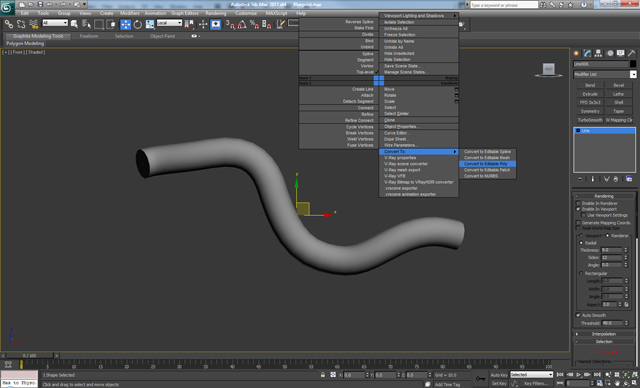Click the Lathe modifier button
The image size is (640, 388).
click(x=619, y=94)
